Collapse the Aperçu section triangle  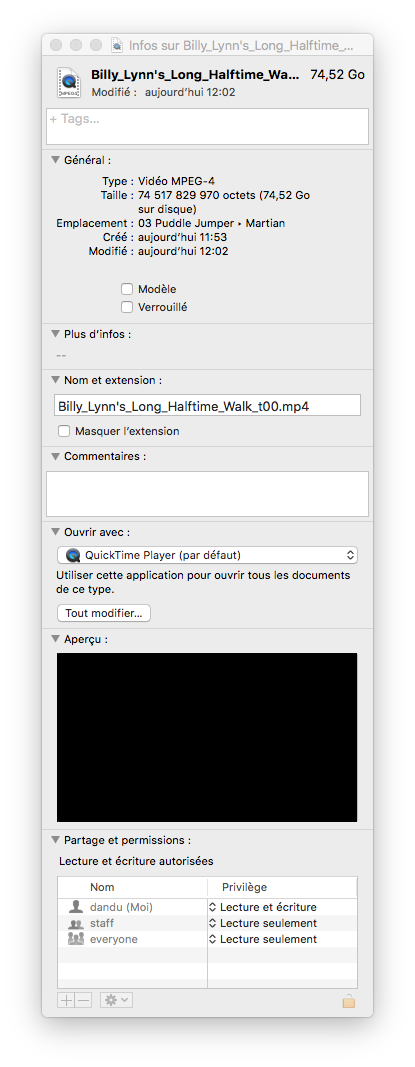pos(56,639)
